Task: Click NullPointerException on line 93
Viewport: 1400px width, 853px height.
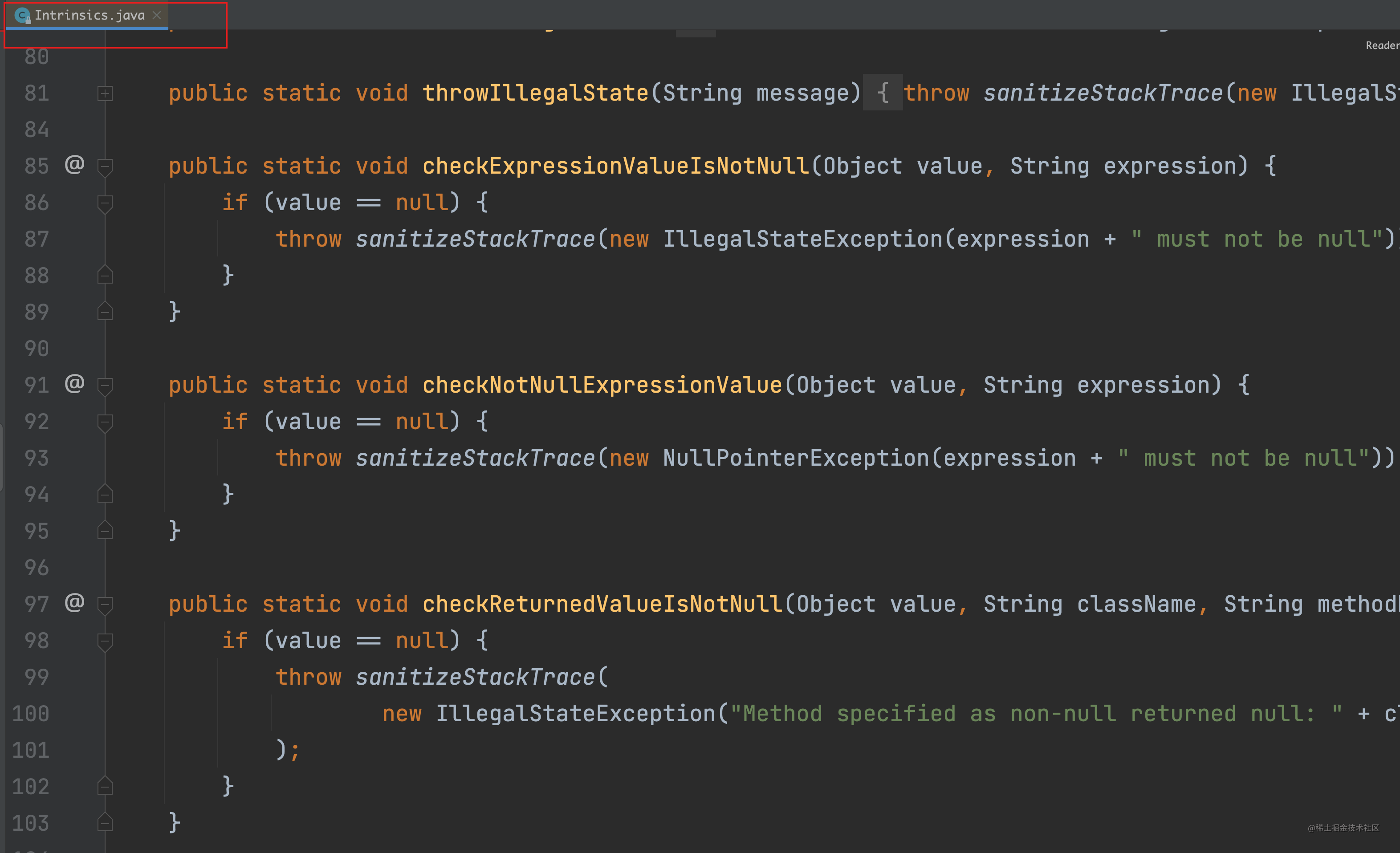Action: point(796,458)
